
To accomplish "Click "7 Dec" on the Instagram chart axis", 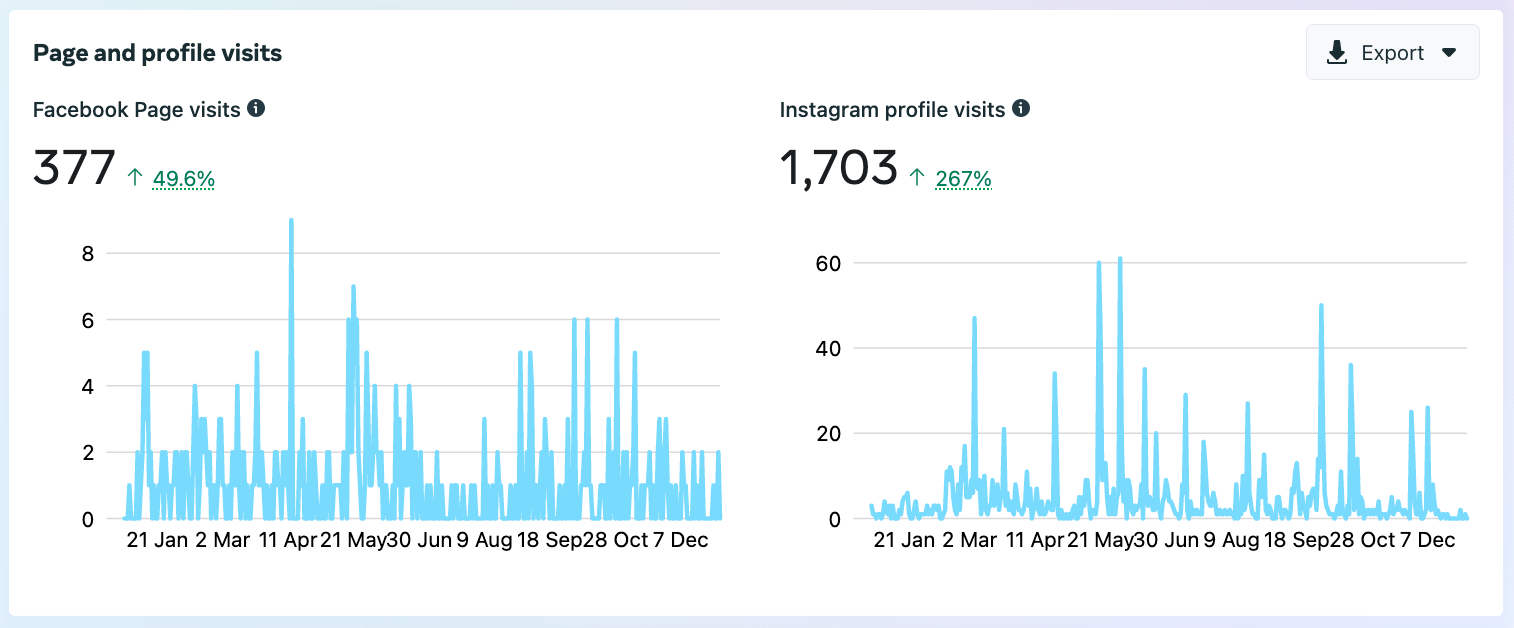I will point(1427,541).
